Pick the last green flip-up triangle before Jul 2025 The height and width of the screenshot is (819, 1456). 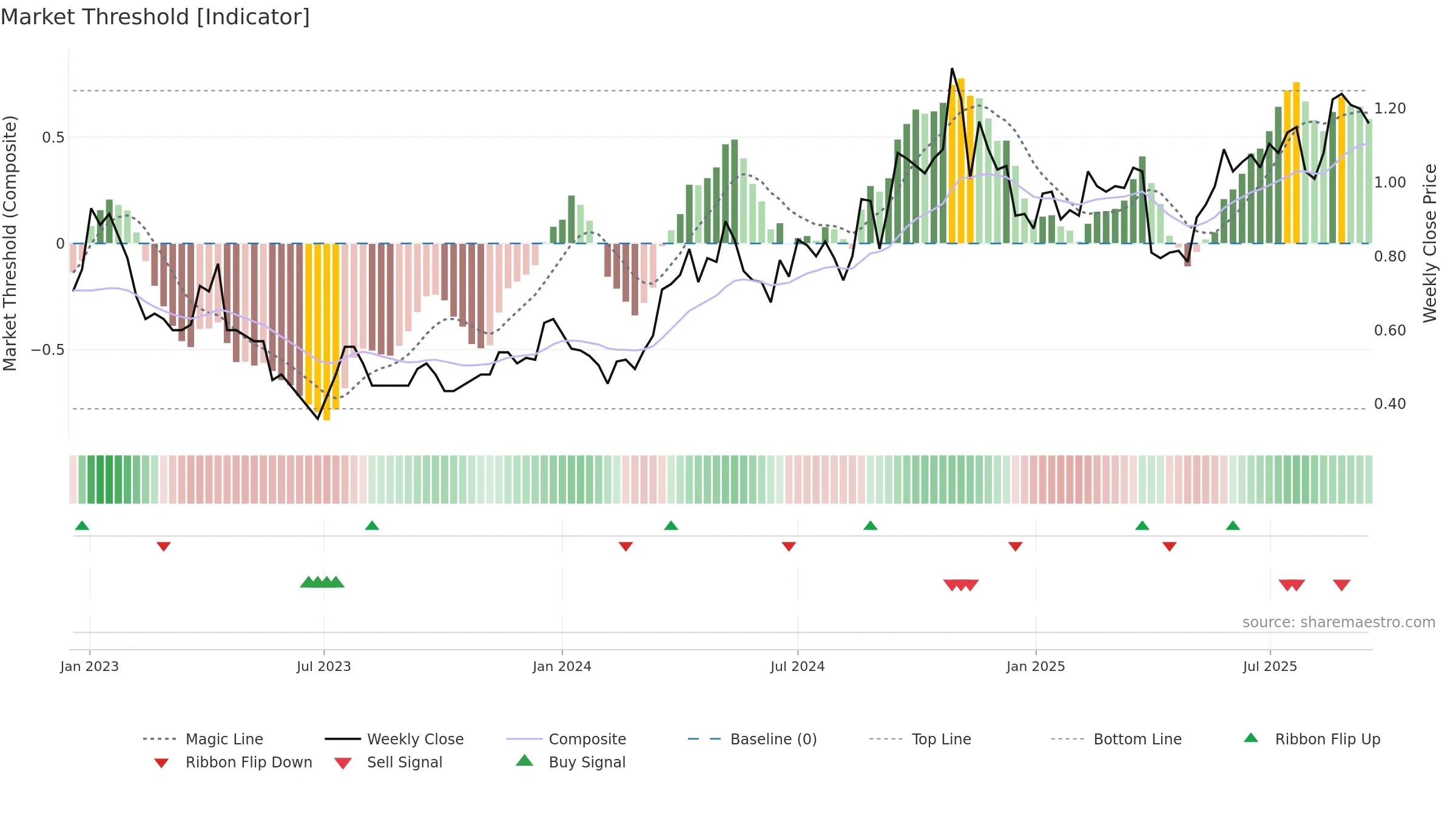click(x=1233, y=525)
